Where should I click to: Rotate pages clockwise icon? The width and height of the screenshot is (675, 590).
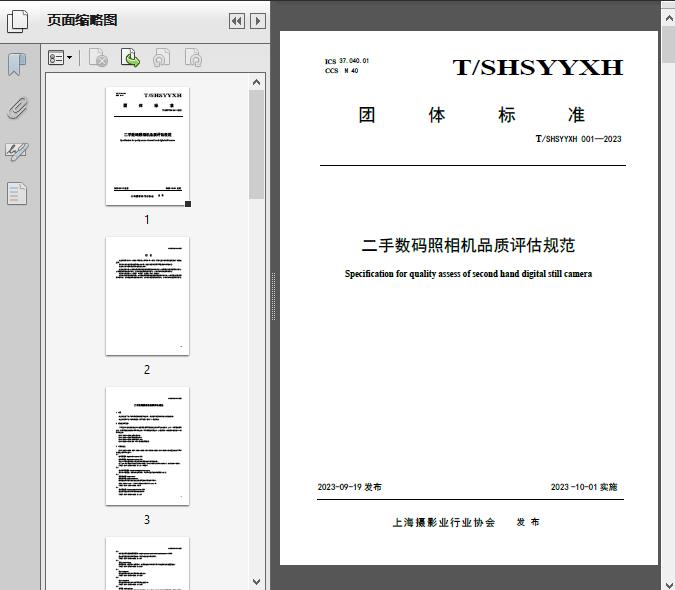(193, 58)
